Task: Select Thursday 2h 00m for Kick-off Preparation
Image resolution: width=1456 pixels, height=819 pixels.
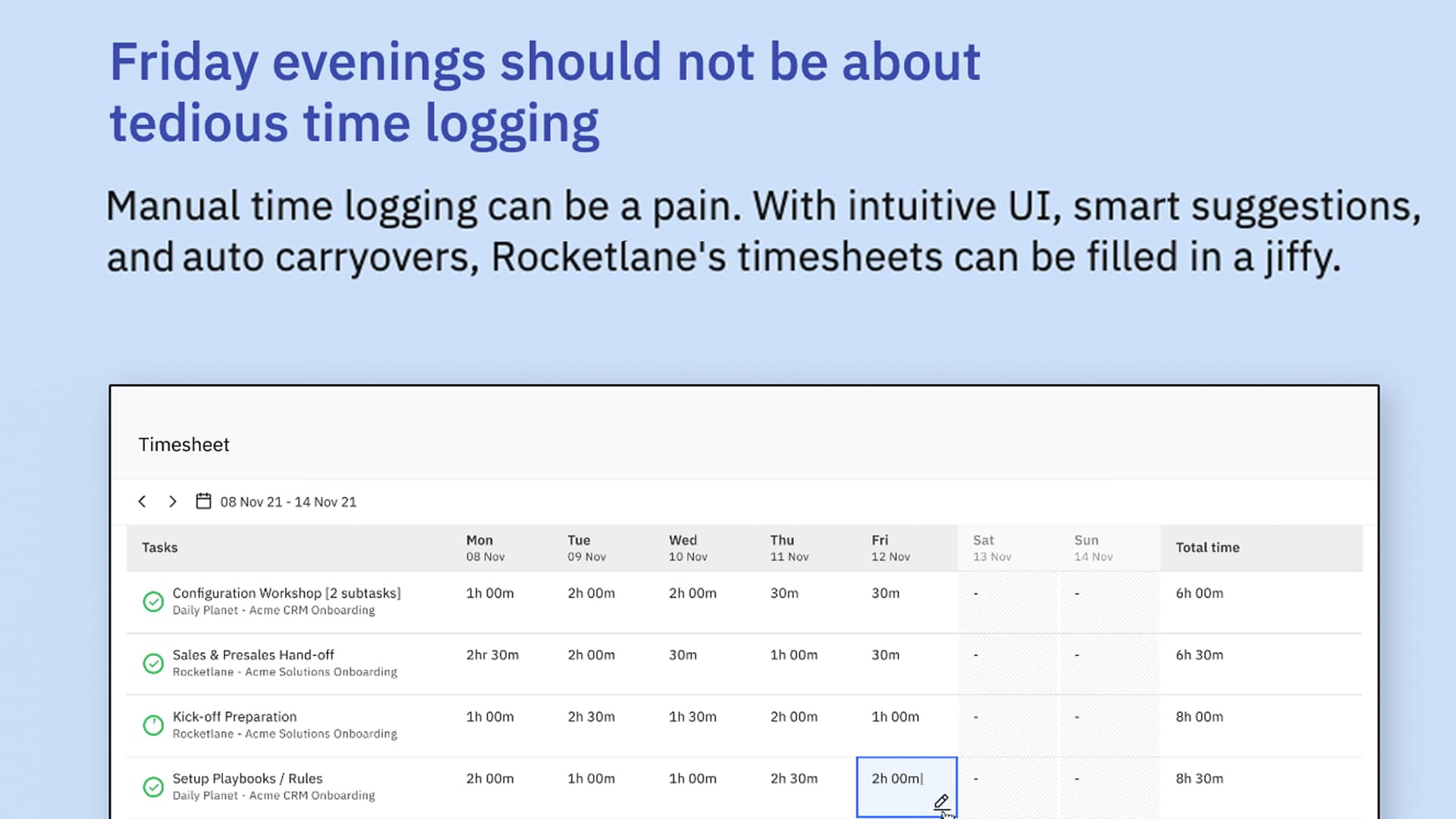Action: 794,717
